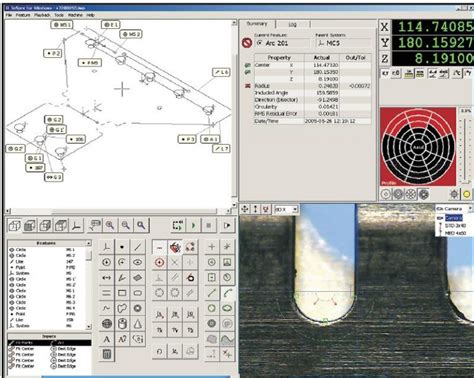Switch to the Log tab

292,24
